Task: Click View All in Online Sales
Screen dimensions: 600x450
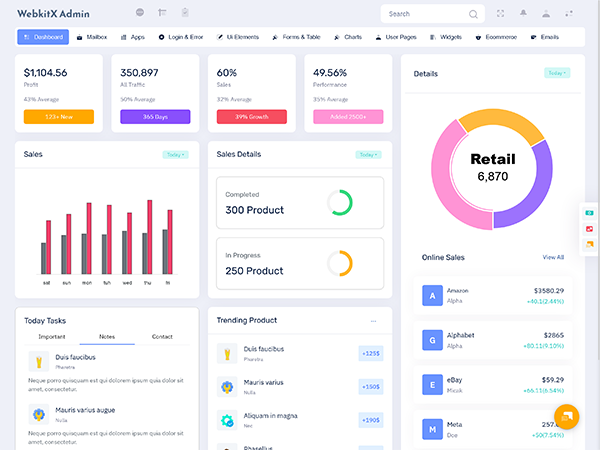Action: 553,257
